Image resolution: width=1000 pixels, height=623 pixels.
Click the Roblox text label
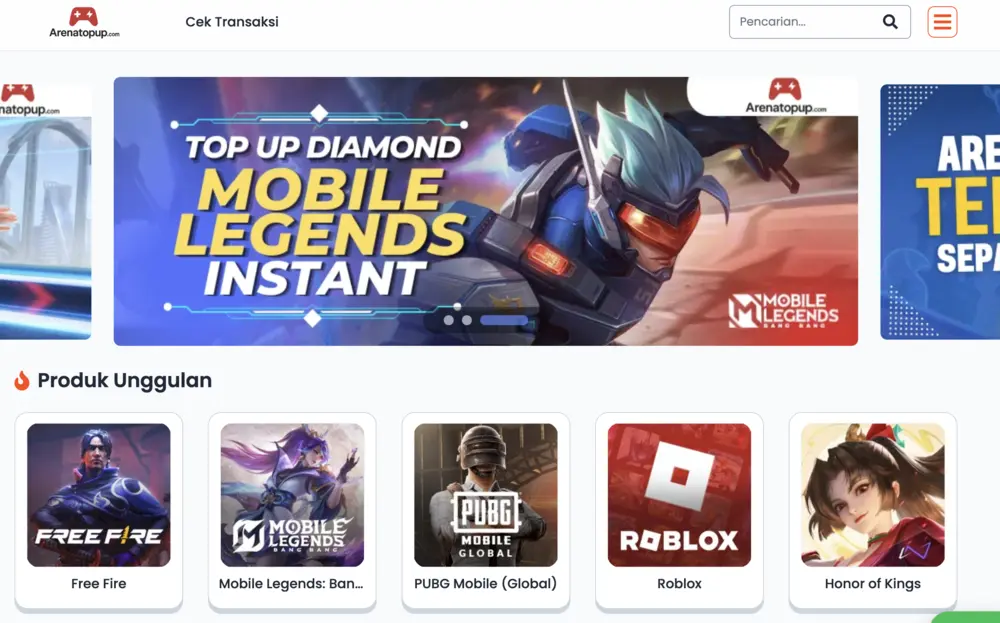pos(679,583)
